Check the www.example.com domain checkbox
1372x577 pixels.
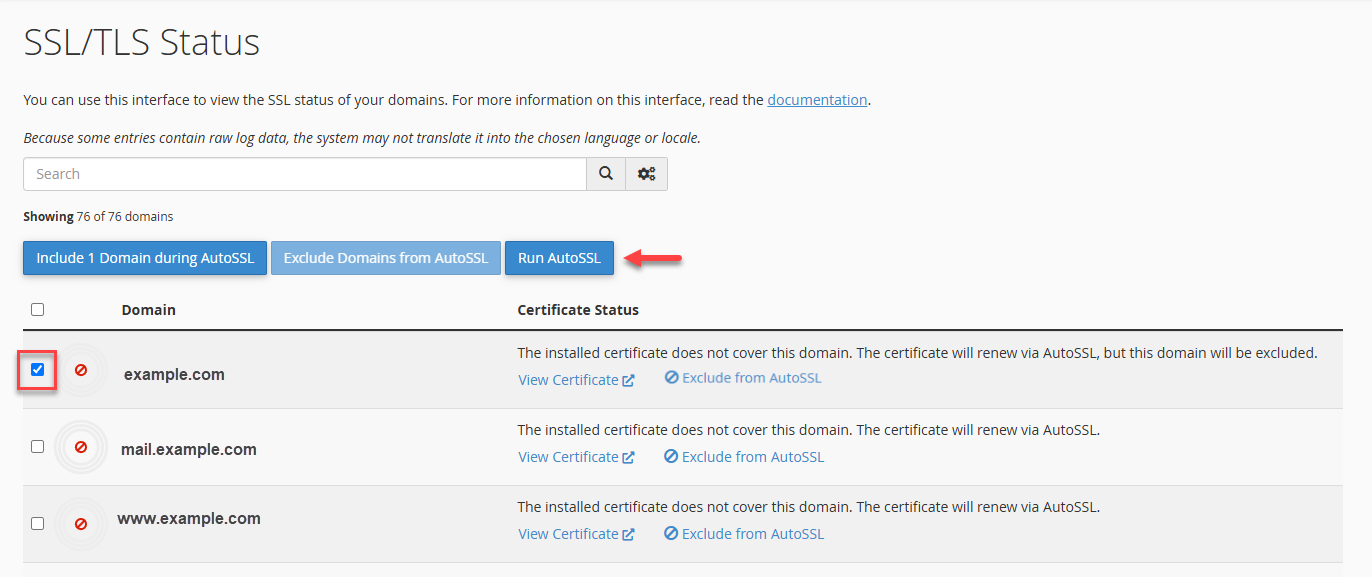click(x=37, y=523)
